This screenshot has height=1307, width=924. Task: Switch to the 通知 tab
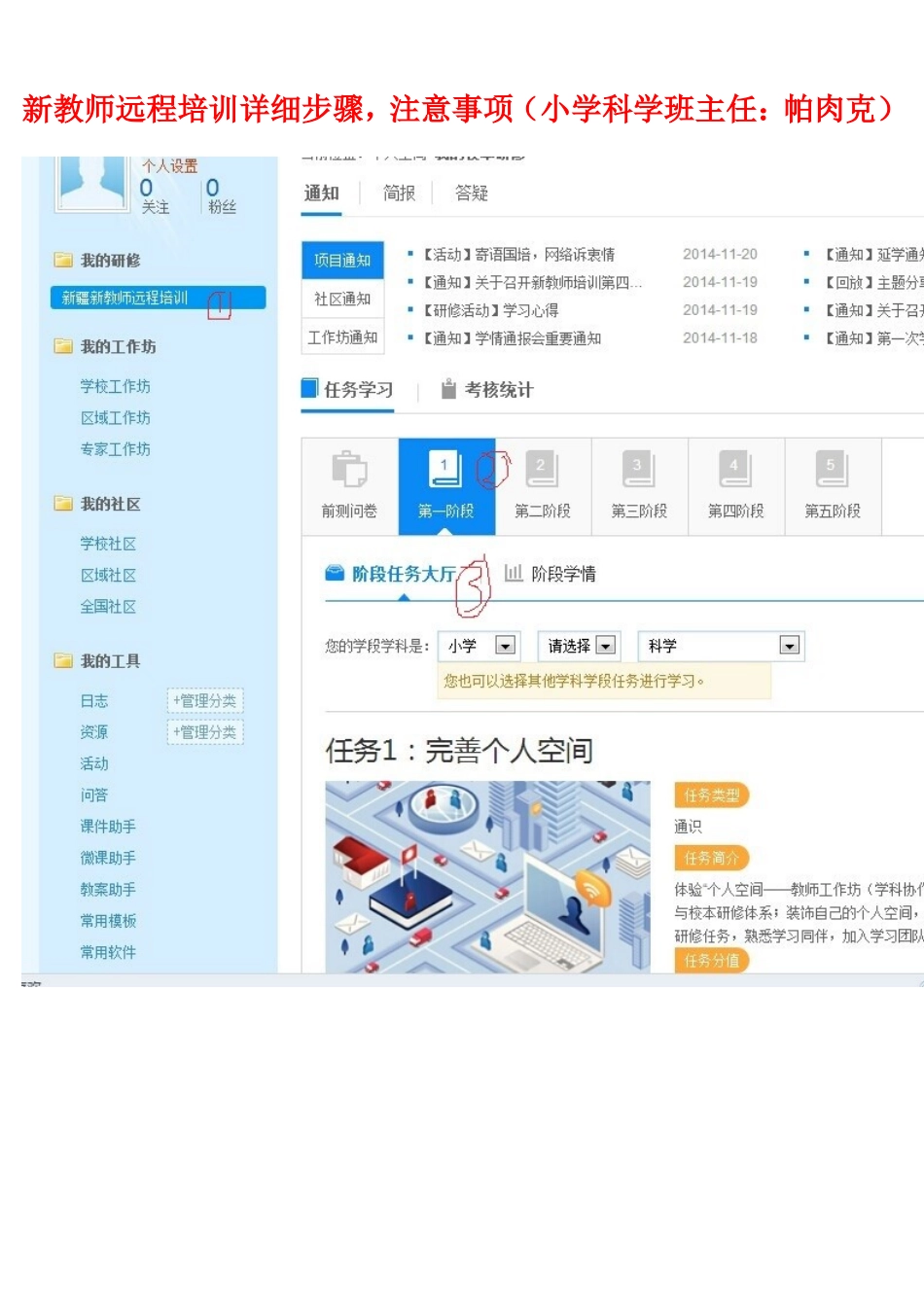(x=322, y=194)
